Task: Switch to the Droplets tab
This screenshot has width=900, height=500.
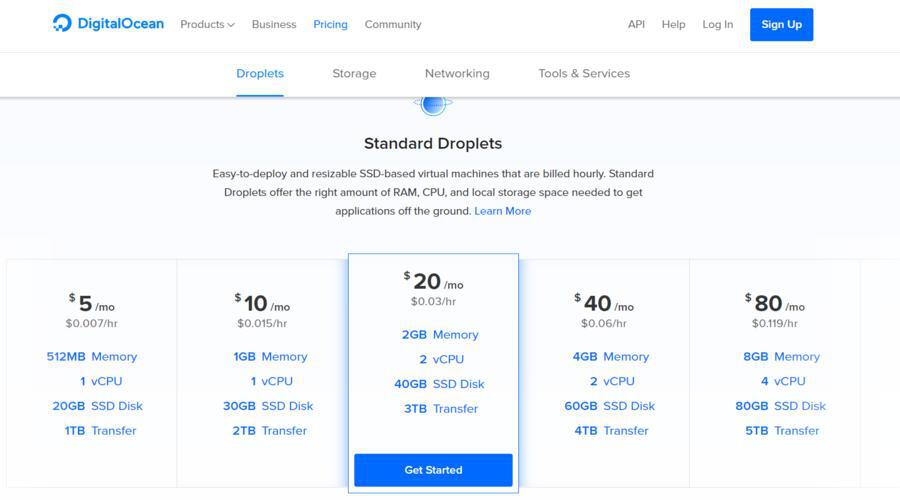Action: [x=260, y=73]
